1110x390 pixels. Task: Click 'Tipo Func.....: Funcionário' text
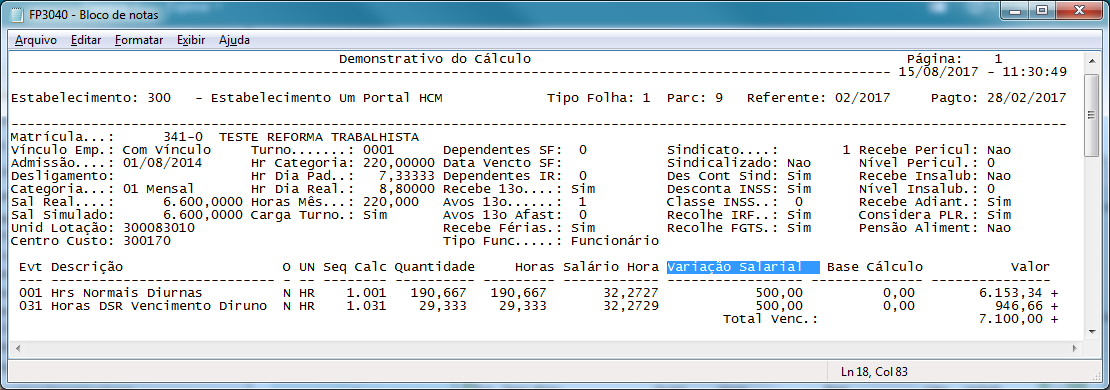551,241
